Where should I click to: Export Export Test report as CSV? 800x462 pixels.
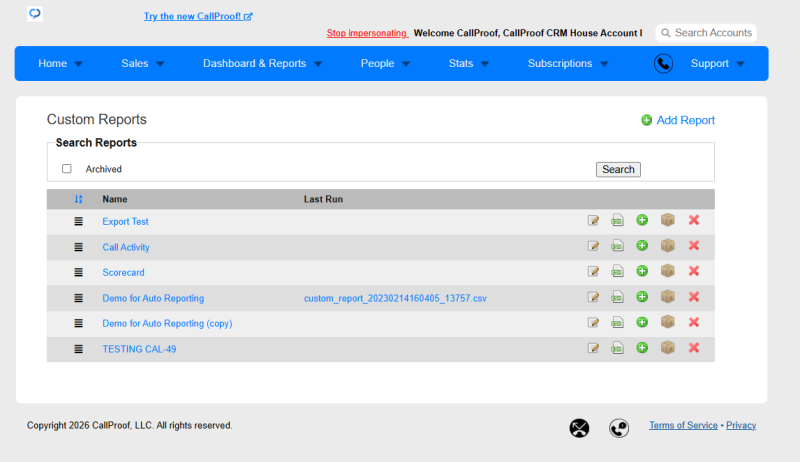coord(617,220)
